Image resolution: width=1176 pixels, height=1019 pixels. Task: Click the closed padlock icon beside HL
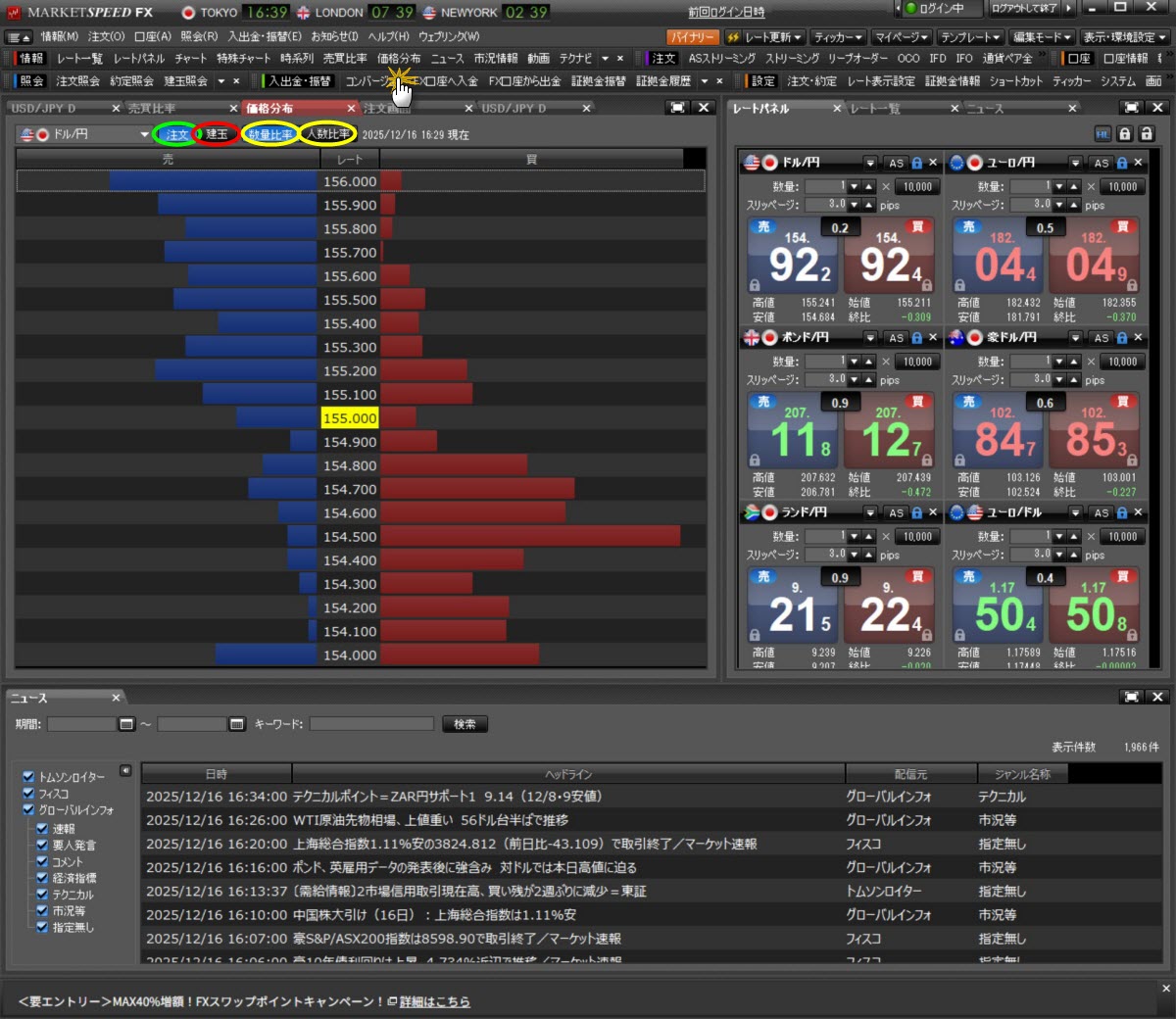[x=1125, y=134]
